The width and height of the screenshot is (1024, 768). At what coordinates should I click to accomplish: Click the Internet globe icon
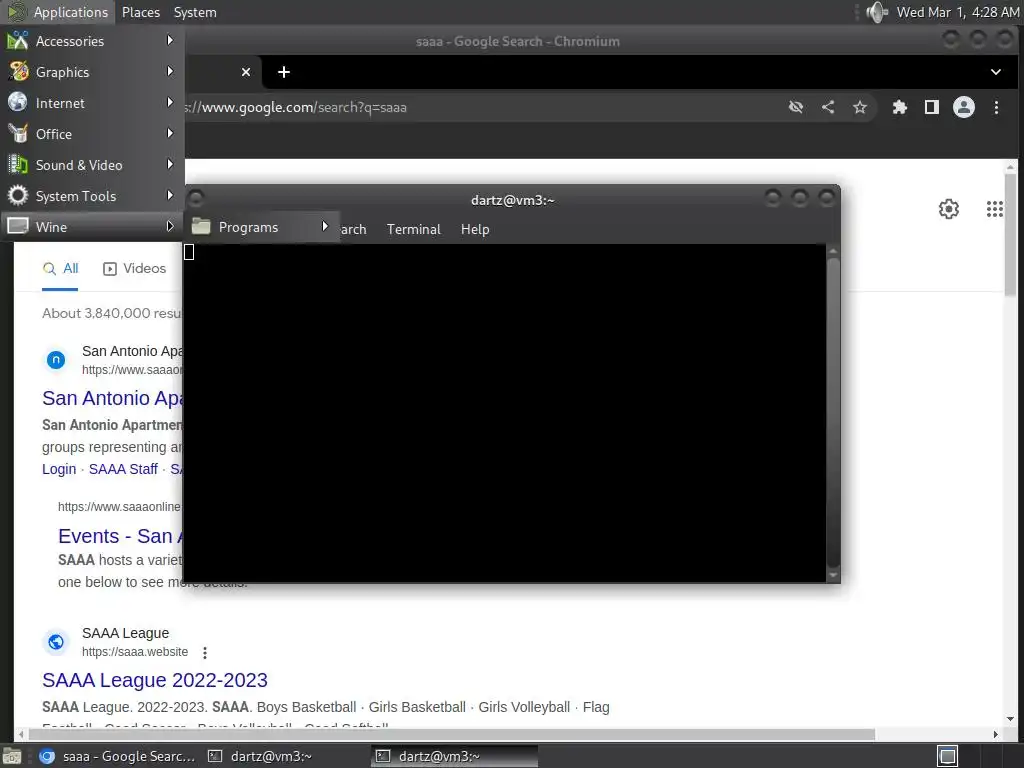[x=18, y=103]
